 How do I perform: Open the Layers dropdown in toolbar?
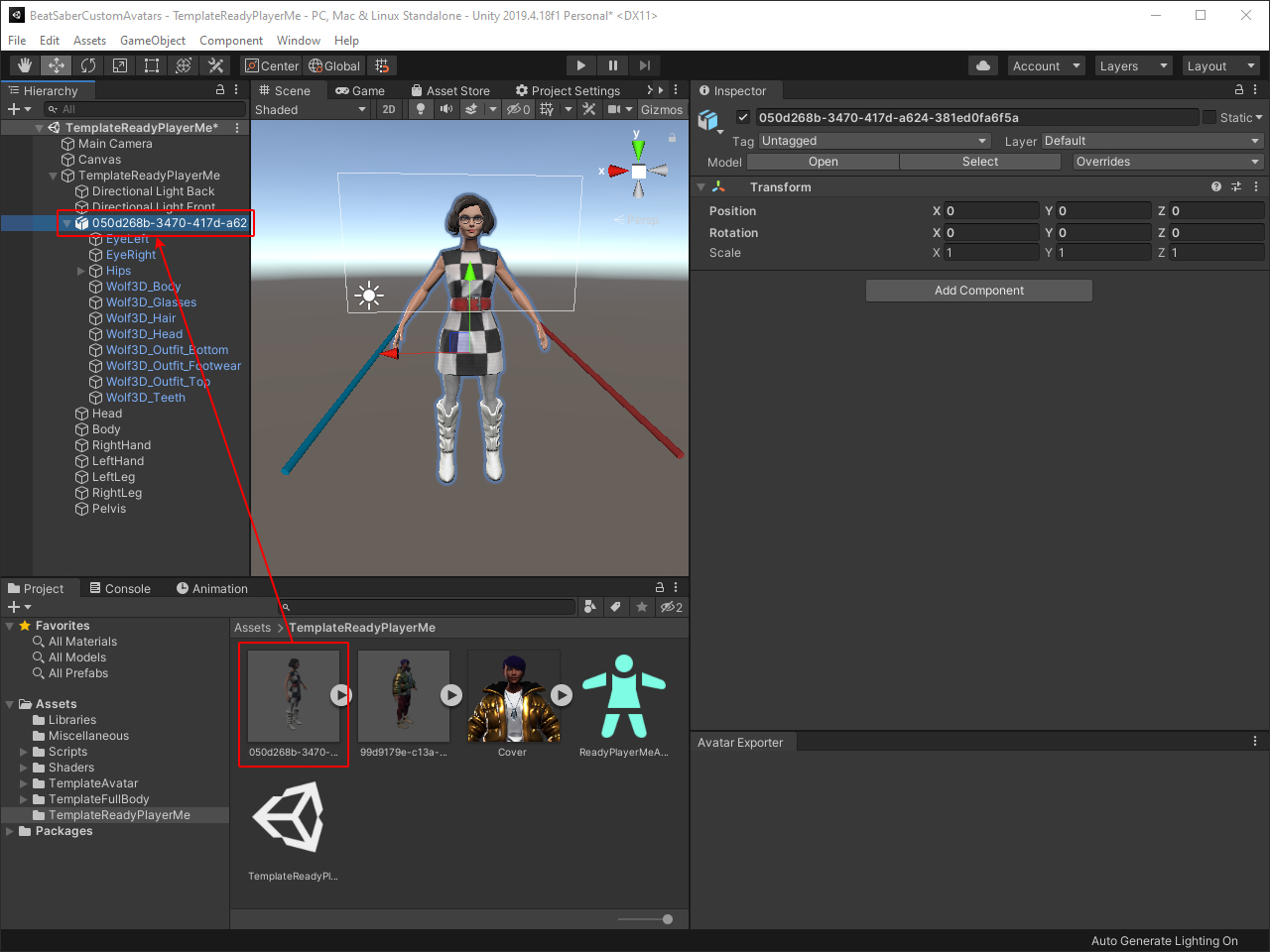point(1134,66)
